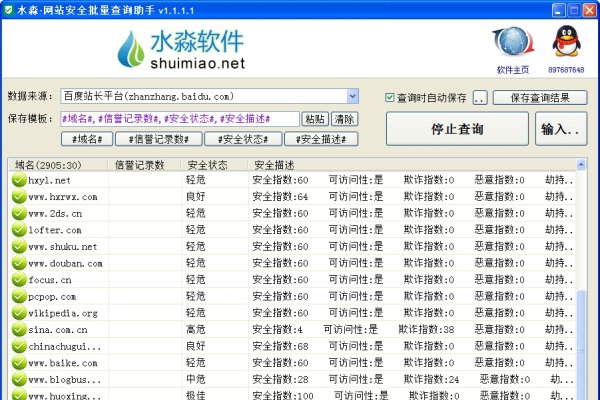Insert the #域名# template tag button

click(x=87, y=139)
